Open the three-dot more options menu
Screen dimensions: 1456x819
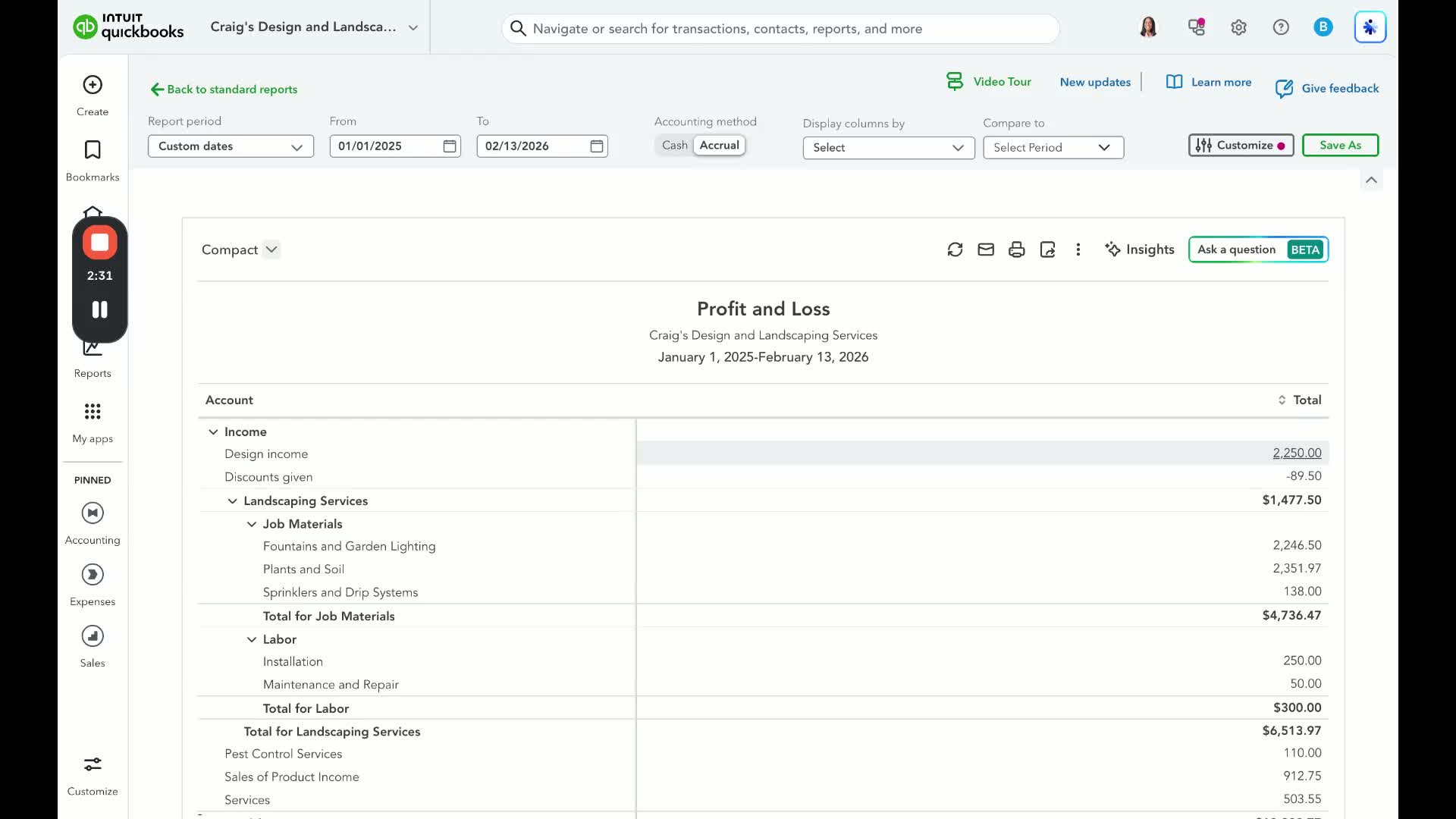point(1078,249)
